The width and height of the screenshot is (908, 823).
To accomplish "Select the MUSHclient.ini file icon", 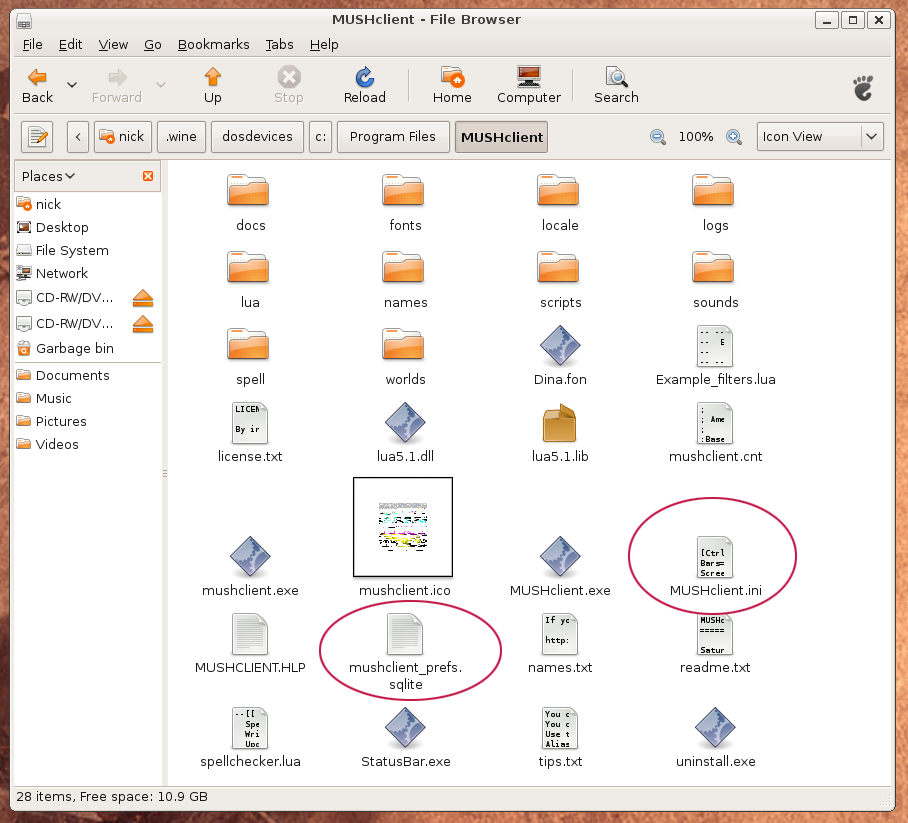I will coord(715,556).
